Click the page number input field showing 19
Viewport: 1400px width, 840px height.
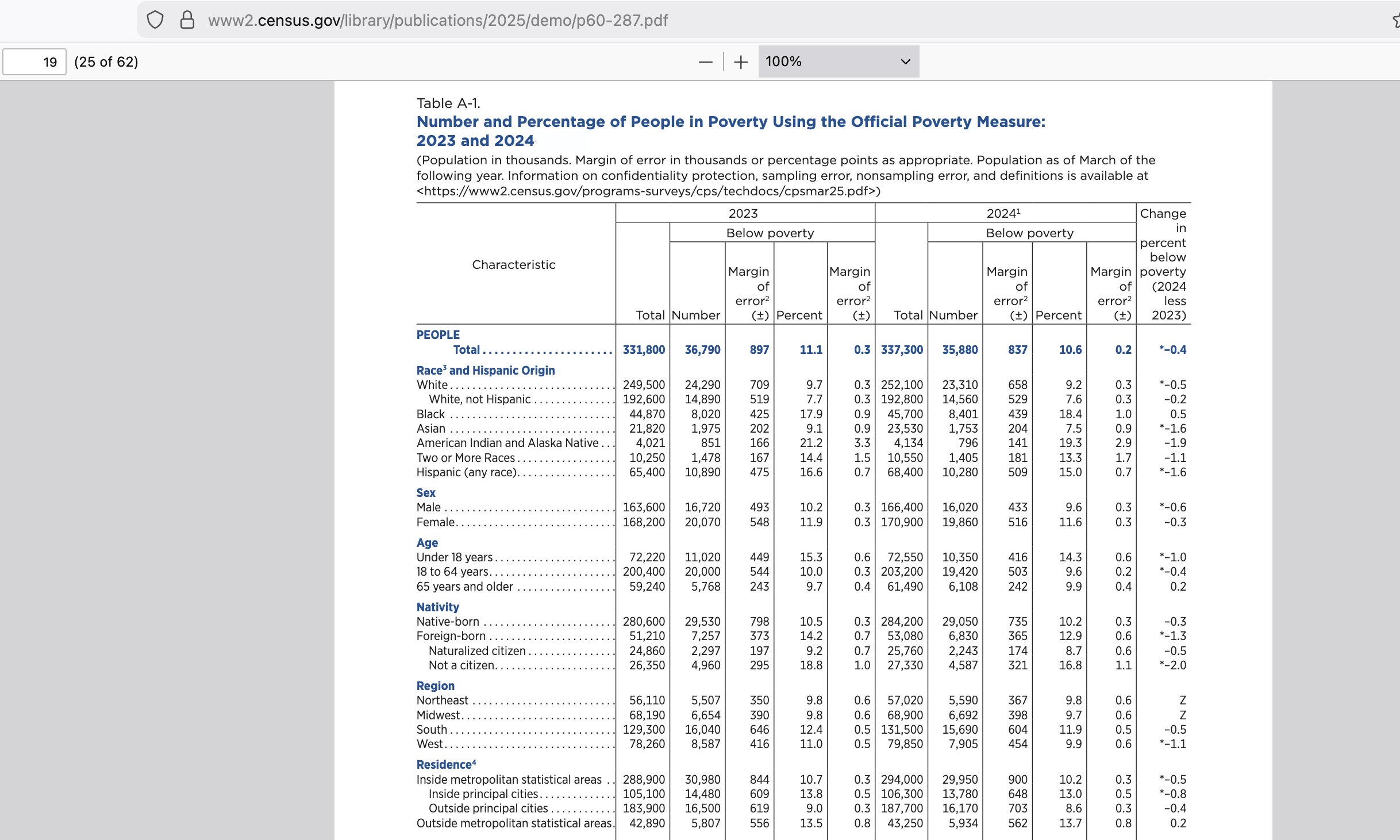34,62
